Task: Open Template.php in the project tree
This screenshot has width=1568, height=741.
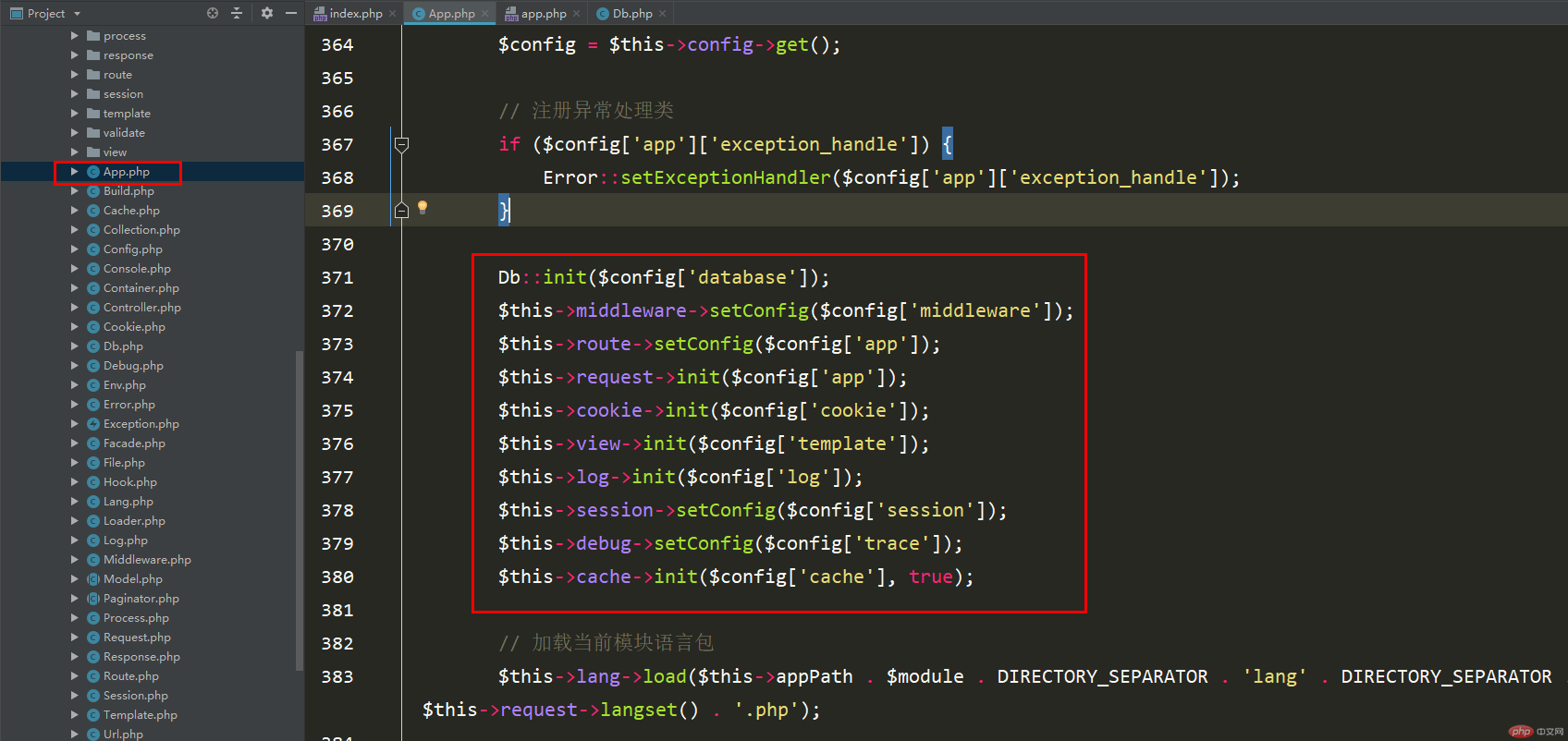Action: pyautogui.click(x=141, y=715)
